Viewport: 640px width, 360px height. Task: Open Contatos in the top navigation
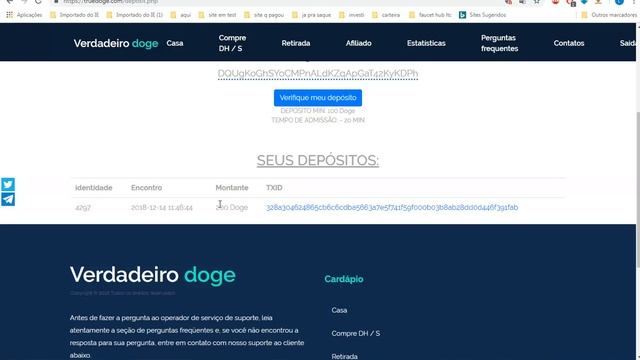click(569, 43)
